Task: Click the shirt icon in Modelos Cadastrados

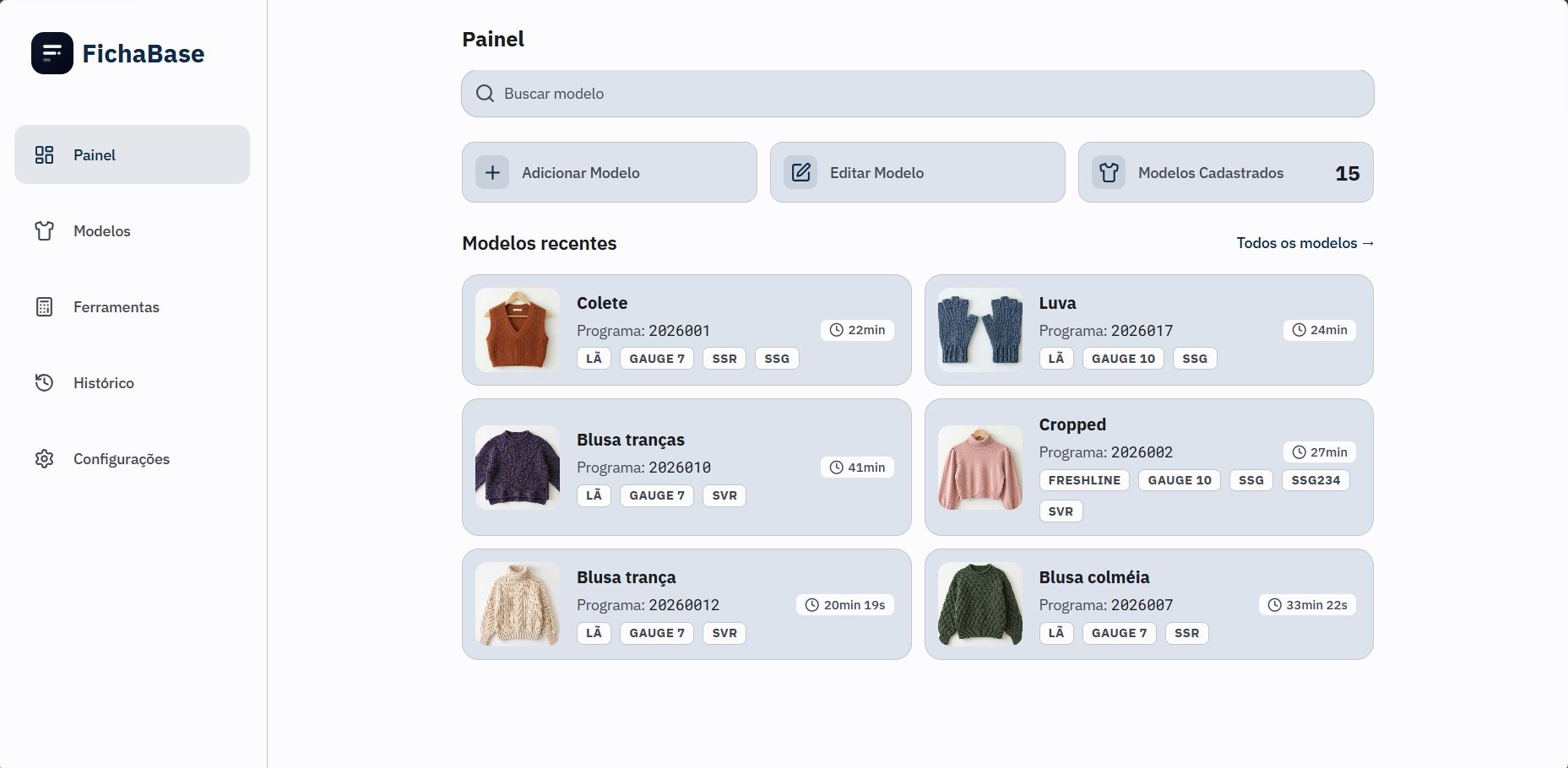Action: click(x=1109, y=172)
